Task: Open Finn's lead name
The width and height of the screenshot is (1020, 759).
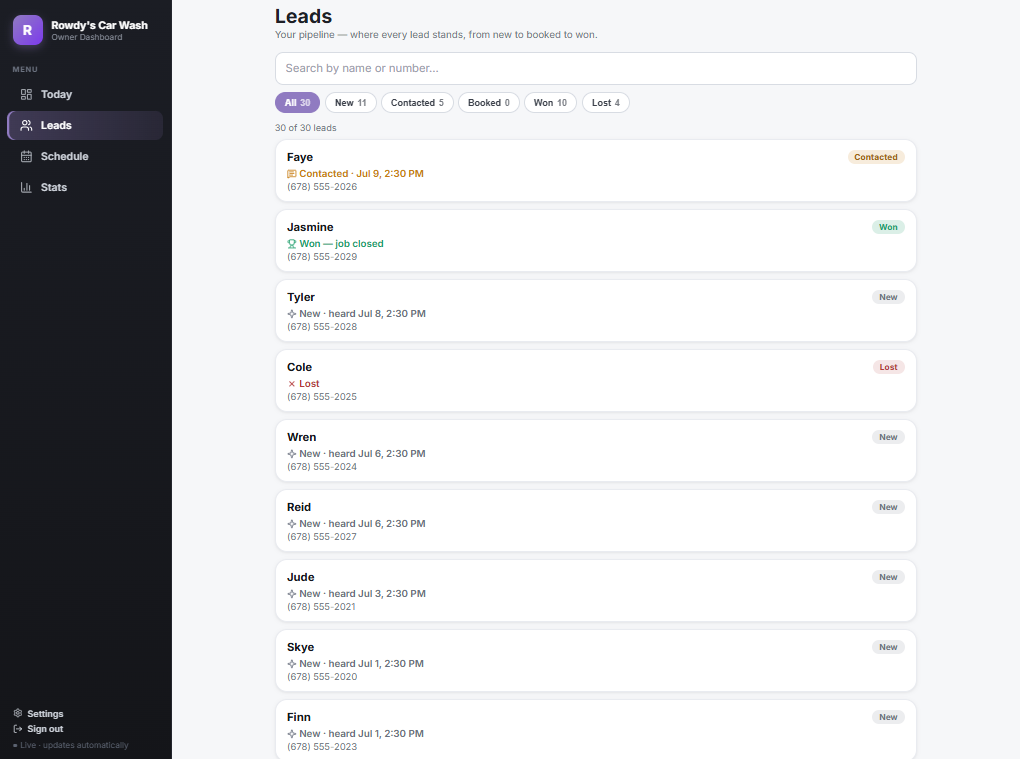Action: pos(299,717)
